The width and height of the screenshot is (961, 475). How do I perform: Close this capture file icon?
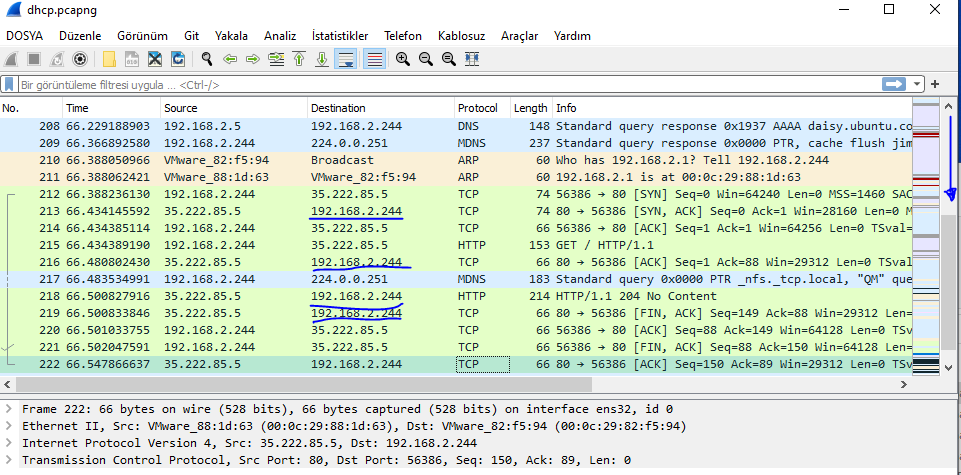154,59
